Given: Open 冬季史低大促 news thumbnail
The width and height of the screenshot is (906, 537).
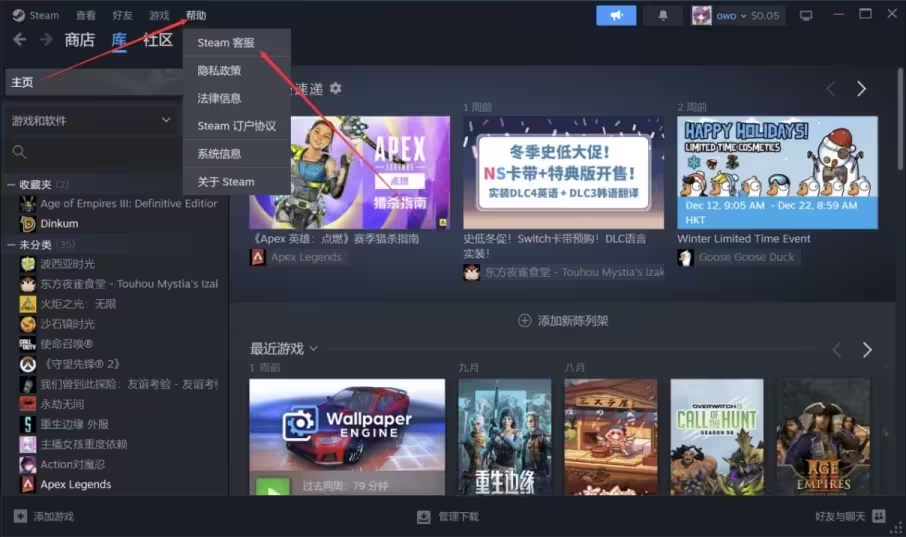Looking at the screenshot, I should click(563, 172).
